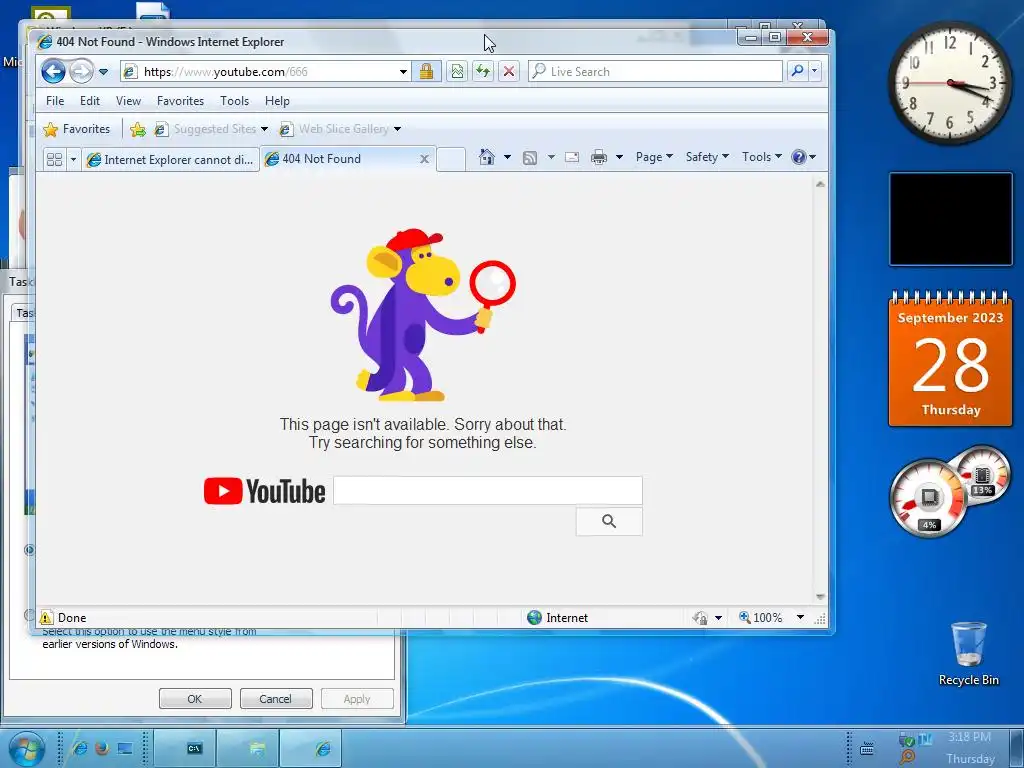Expand the address bar URL dropdown
The height and width of the screenshot is (768, 1024).
[x=404, y=72]
